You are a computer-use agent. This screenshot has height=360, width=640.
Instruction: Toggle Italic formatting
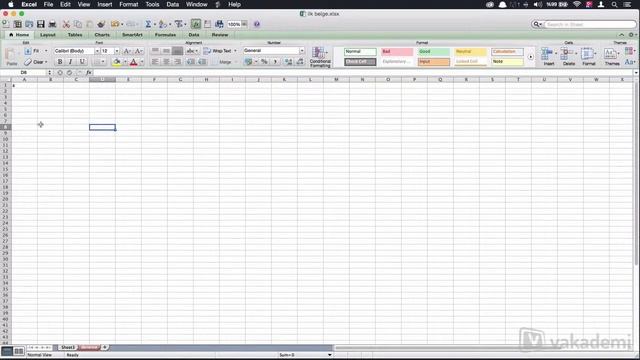coord(71,62)
